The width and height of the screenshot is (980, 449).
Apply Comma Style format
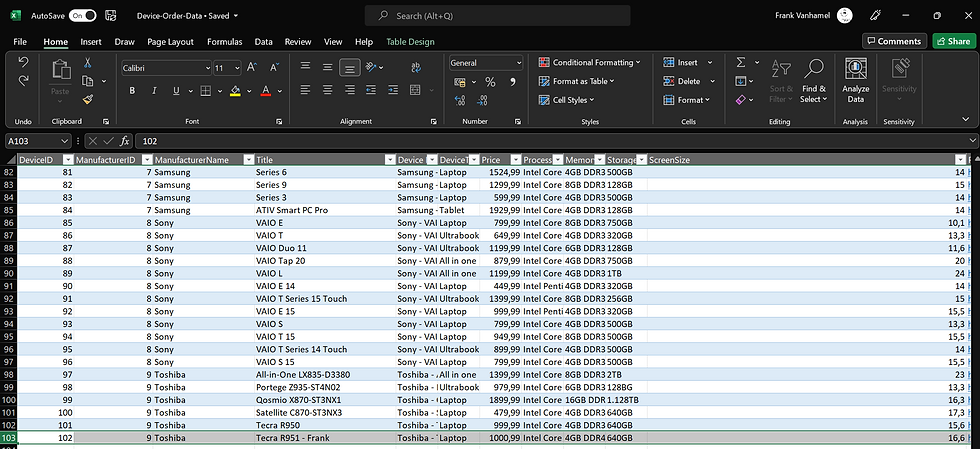point(513,82)
